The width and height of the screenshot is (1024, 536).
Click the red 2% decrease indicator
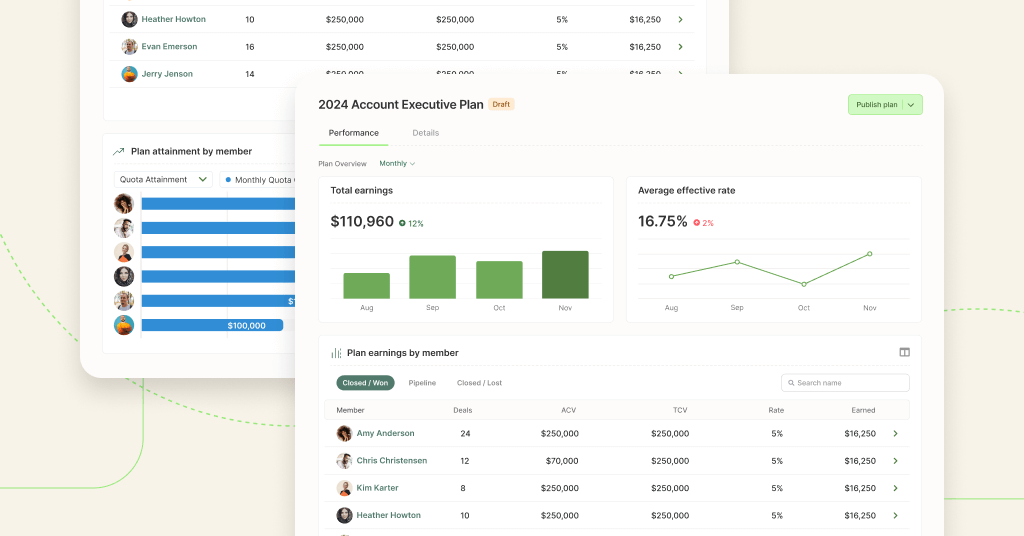coord(703,223)
